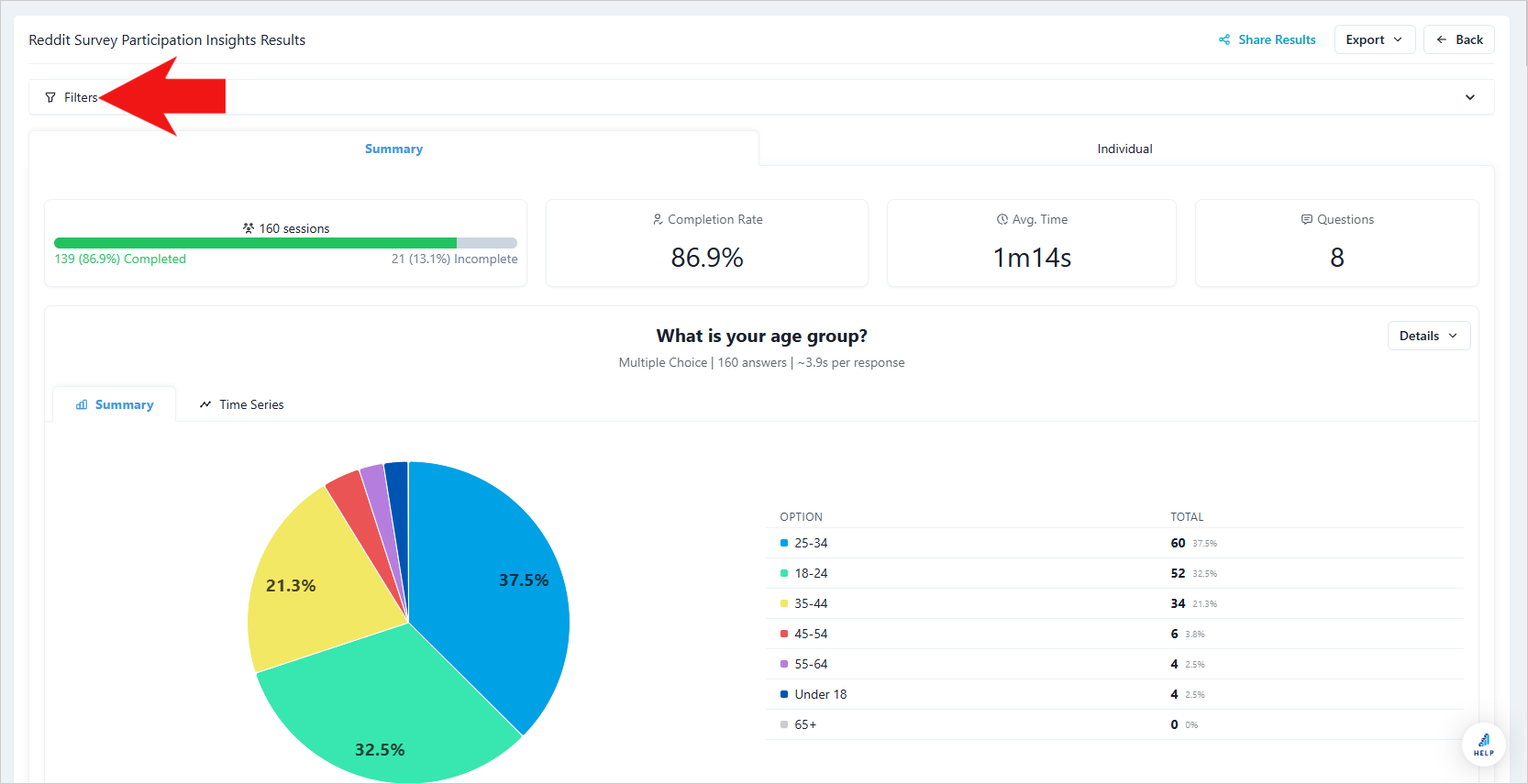Click the 1m14s average time value
1528x784 pixels.
coord(1032,258)
